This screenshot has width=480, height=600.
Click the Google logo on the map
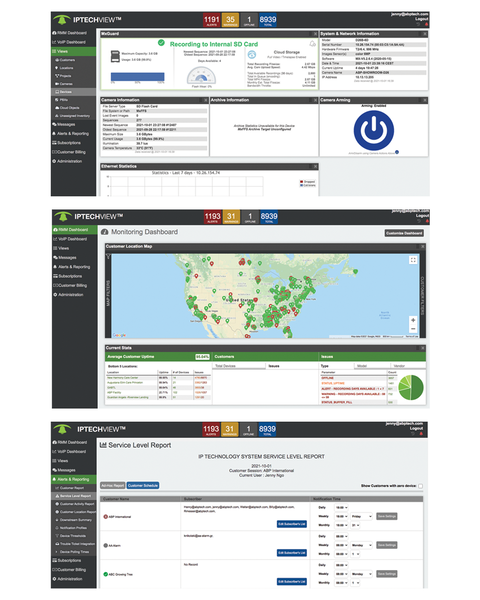click(119, 335)
